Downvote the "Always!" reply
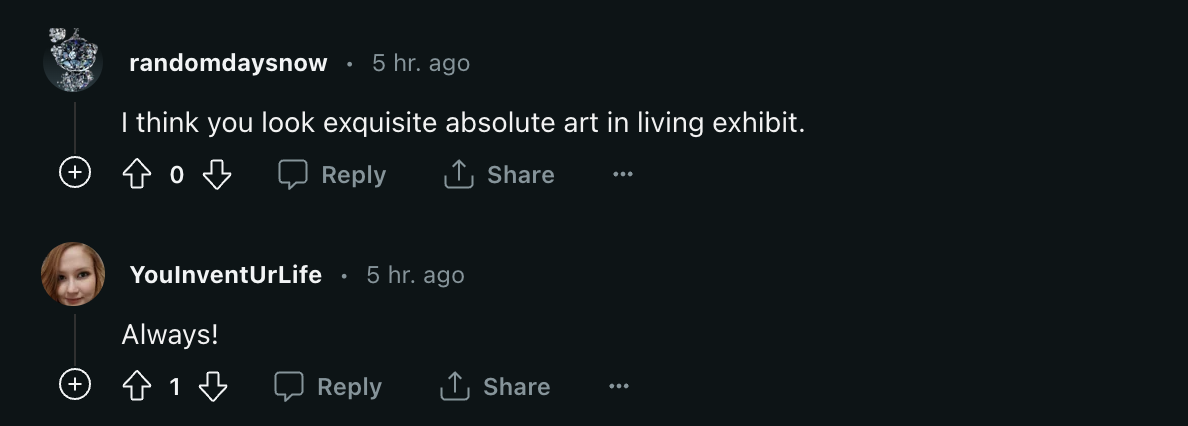The image size is (1188, 426). pos(213,387)
